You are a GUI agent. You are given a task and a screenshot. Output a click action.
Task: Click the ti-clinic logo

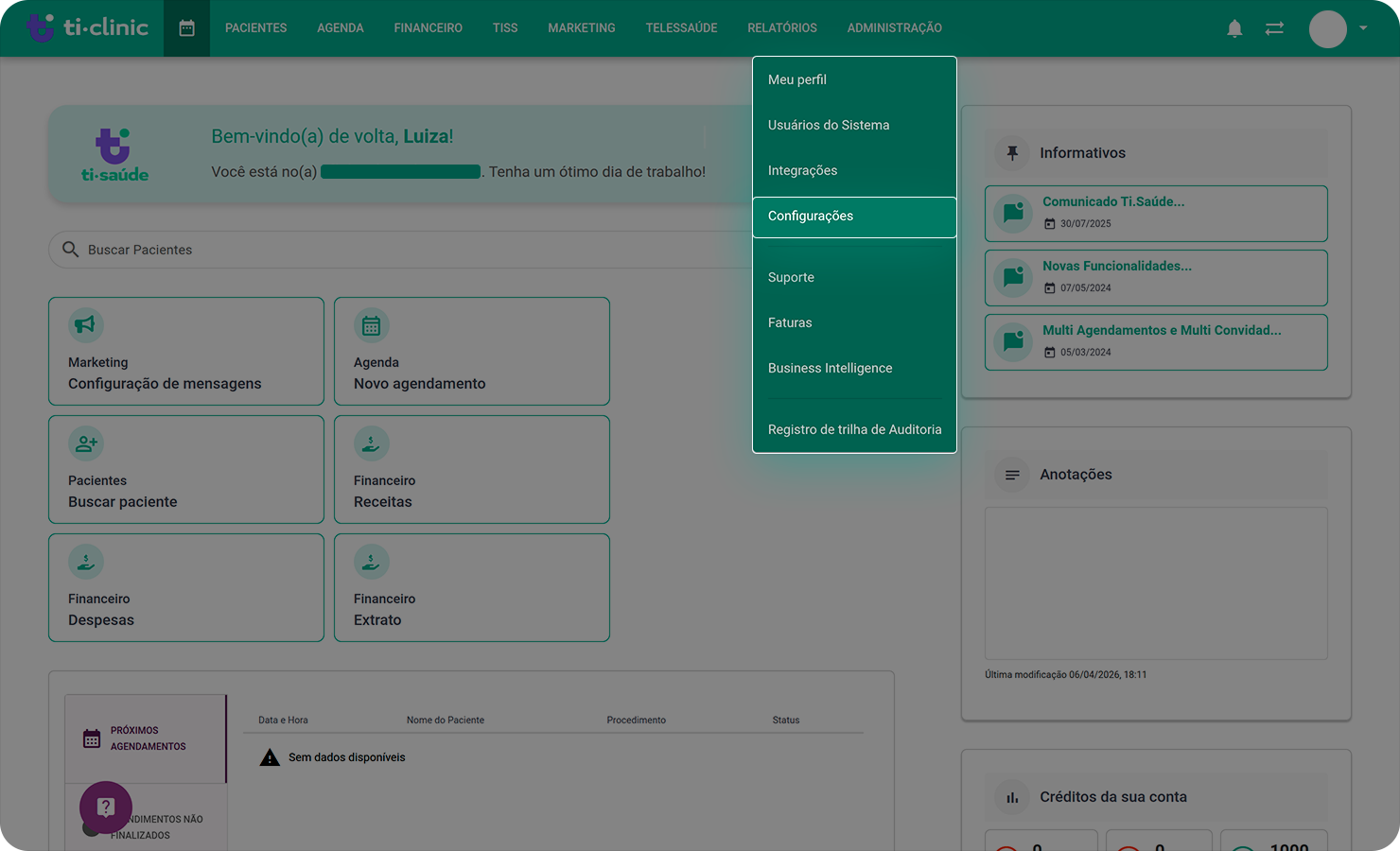[x=87, y=27]
